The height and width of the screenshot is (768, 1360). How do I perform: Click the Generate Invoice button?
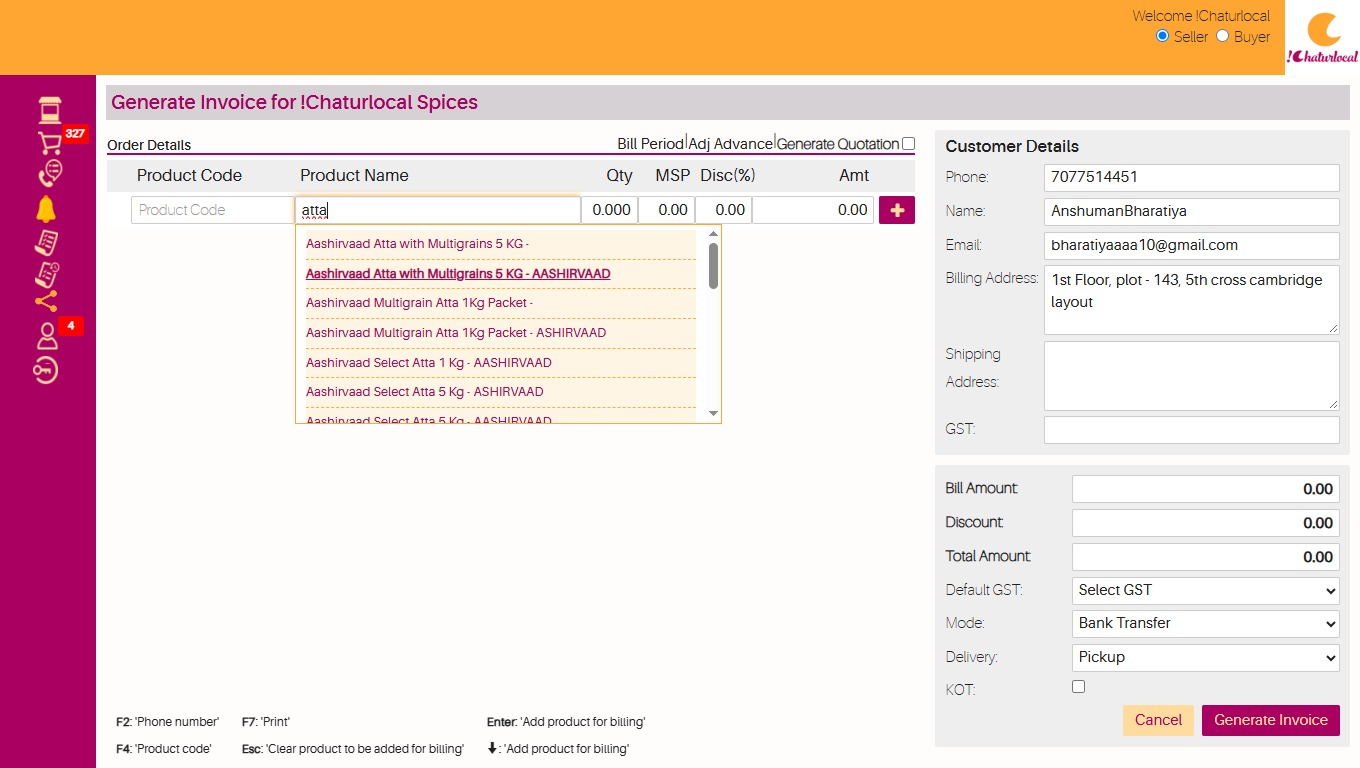click(x=1270, y=720)
